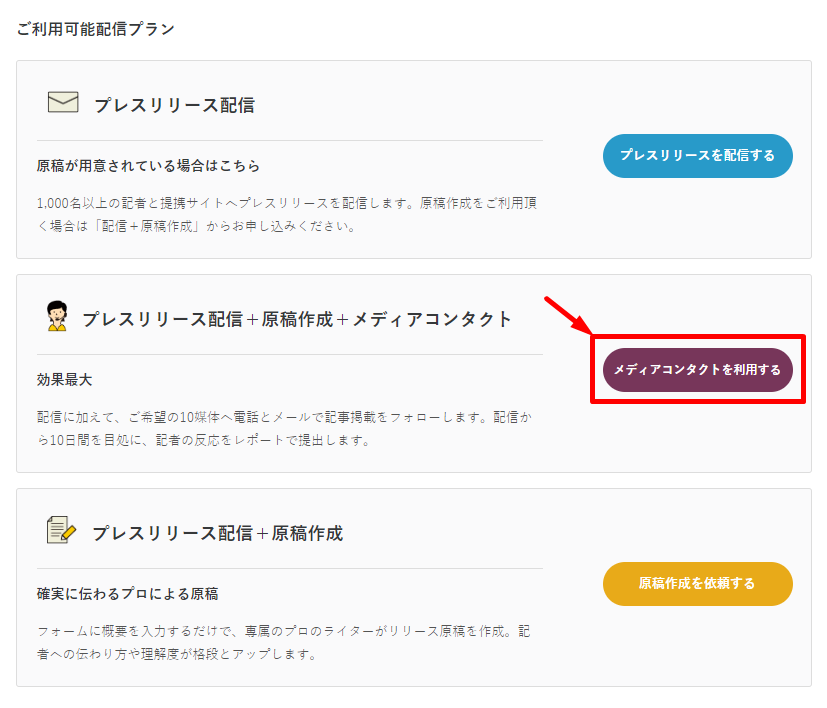Click the blue プレスリリースを配信する button
This screenshot has height=708, width=827.
(697, 156)
